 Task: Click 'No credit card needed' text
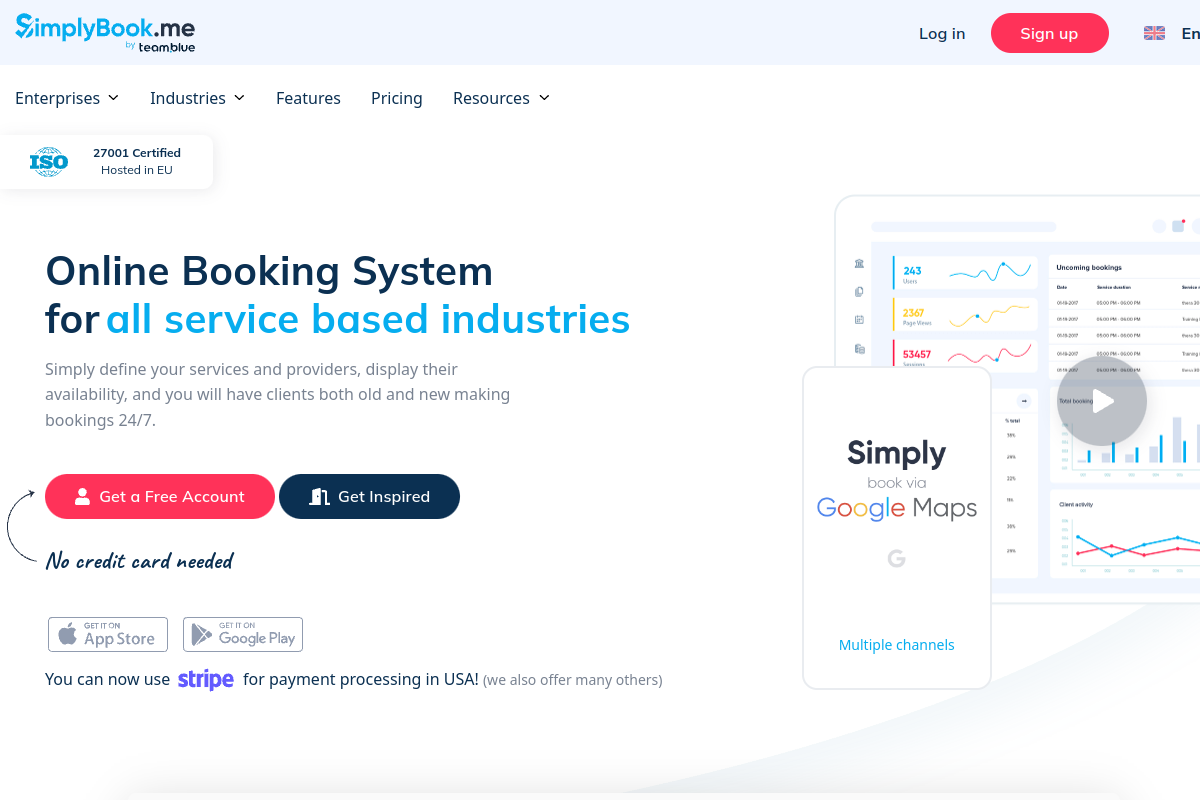click(139, 561)
